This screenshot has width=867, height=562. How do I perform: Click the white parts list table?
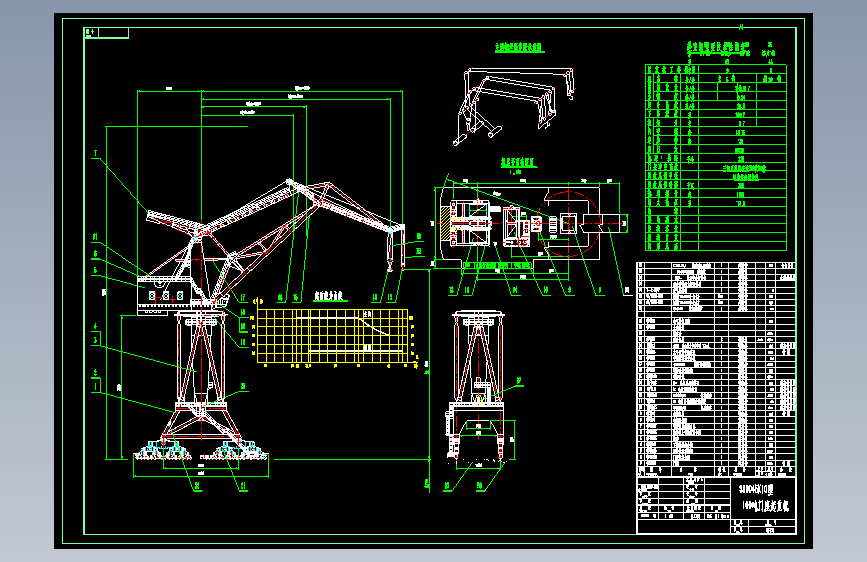click(x=716, y=369)
